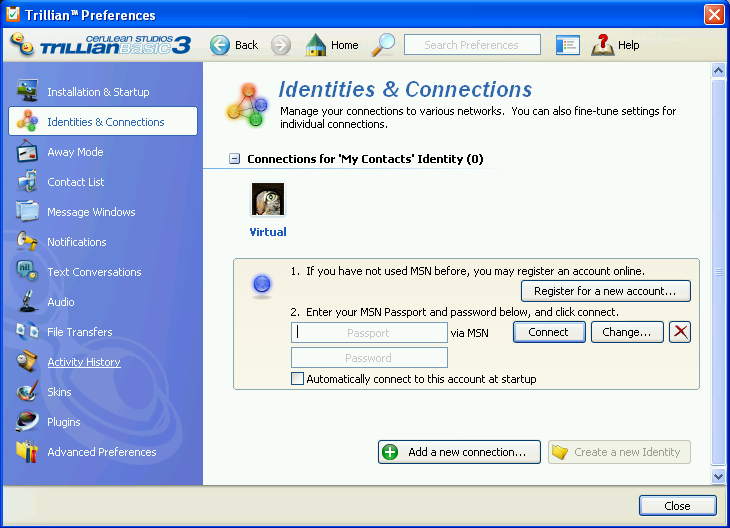Click the Change... button
Viewport: 730px width, 528px height.
(627, 332)
